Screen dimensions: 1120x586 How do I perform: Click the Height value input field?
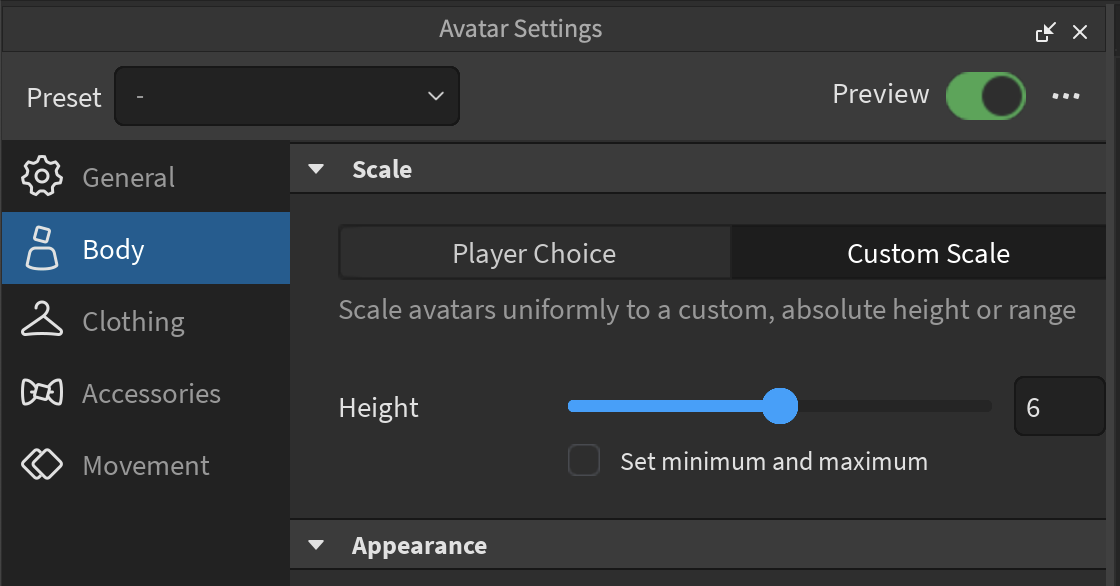(1059, 406)
